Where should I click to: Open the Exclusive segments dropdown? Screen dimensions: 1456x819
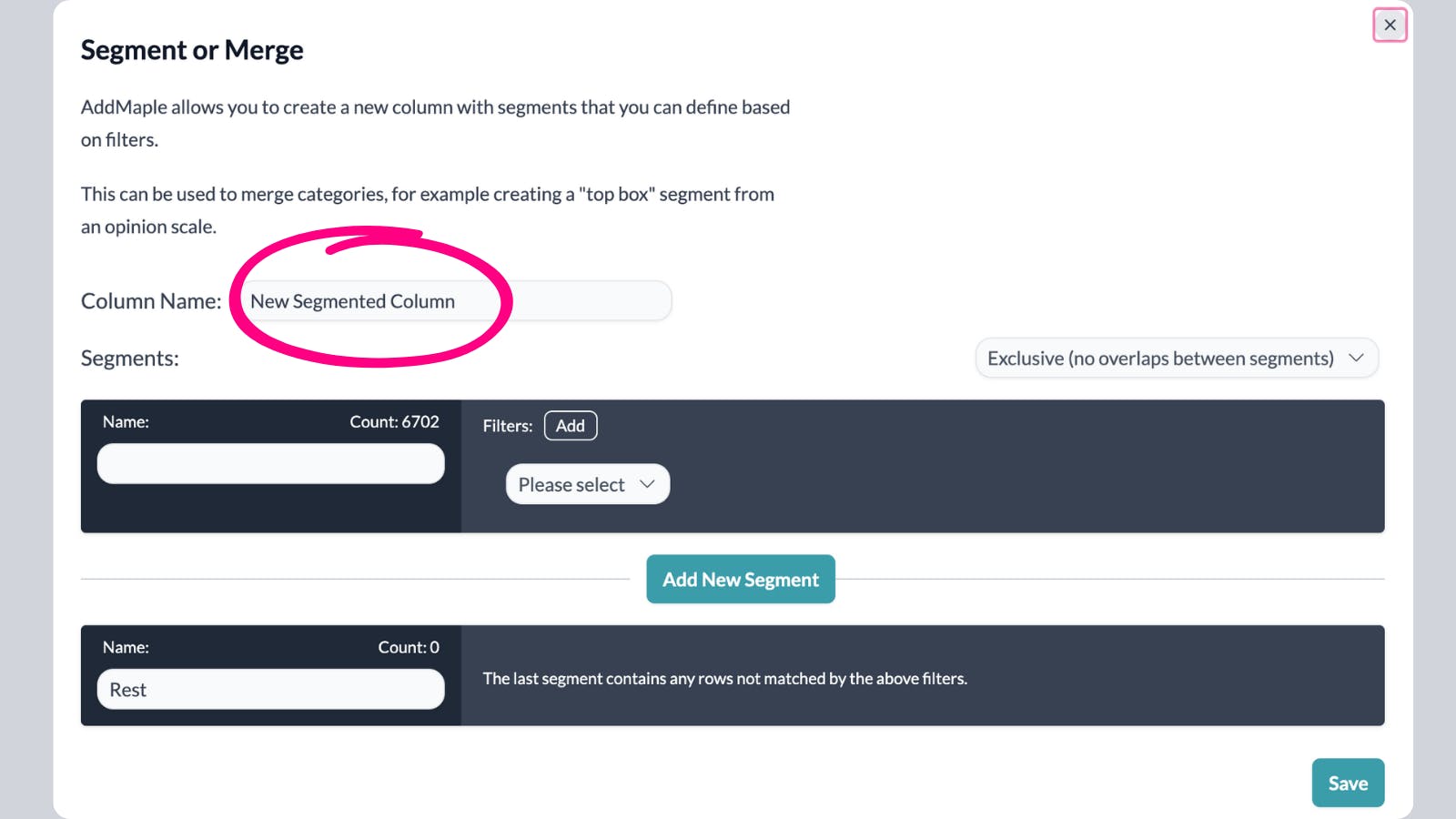pyautogui.click(x=1176, y=358)
